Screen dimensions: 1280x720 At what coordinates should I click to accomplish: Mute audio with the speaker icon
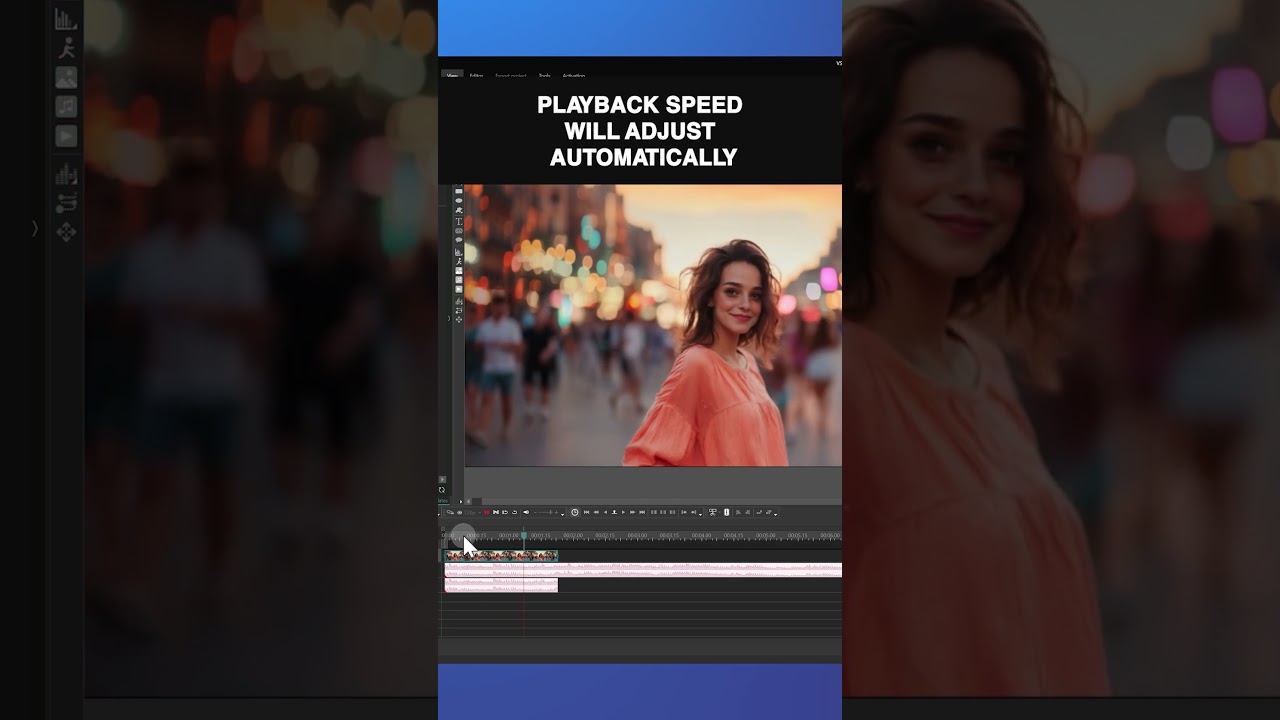(x=526, y=512)
